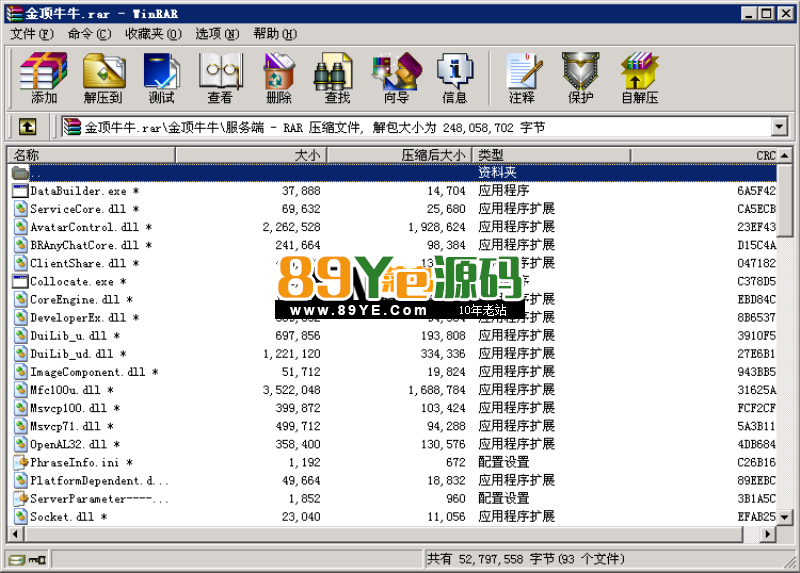Click the vertical scrollbar up arrow

click(785, 156)
